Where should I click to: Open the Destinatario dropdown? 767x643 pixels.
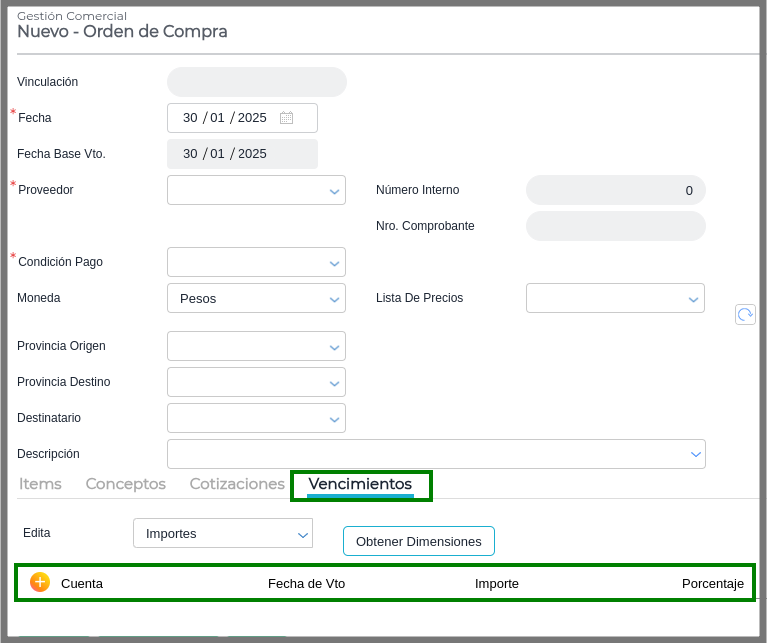pyautogui.click(x=256, y=418)
